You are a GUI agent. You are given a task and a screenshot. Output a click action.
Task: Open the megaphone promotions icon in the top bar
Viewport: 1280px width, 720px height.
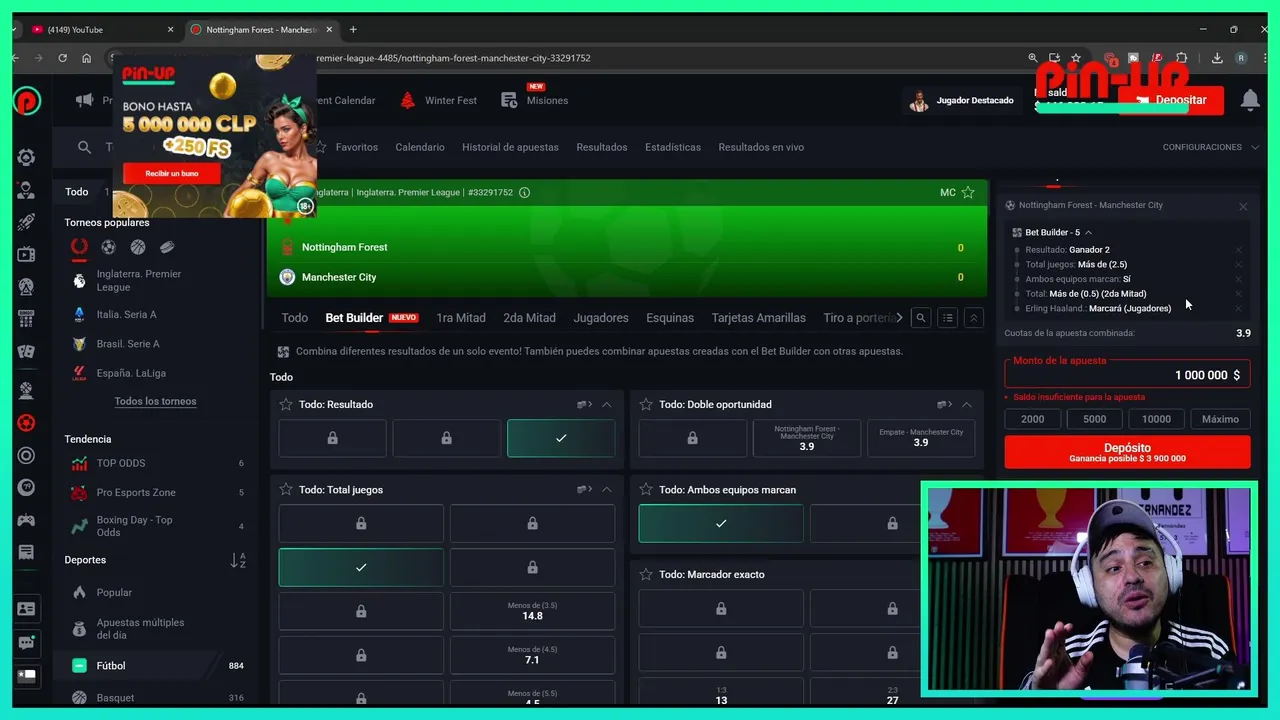pyautogui.click(x=84, y=100)
